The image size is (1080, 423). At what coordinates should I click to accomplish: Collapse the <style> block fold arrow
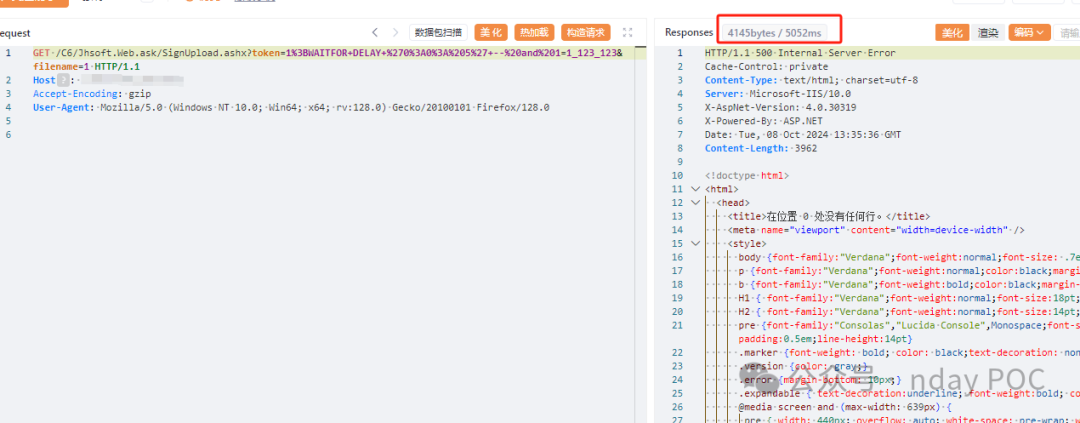[x=695, y=243]
